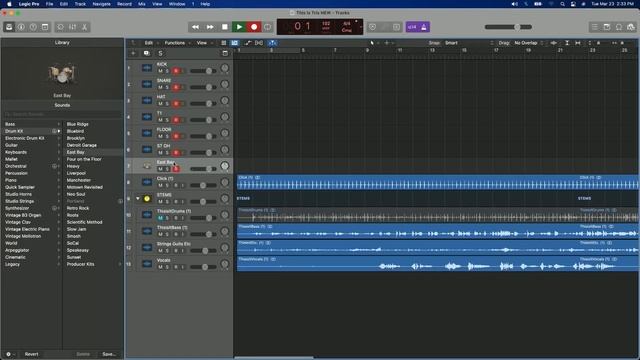The height and width of the screenshot is (360, 640).
Task: Open the Snap mode dropdown set to Smart
Action: 469,43
